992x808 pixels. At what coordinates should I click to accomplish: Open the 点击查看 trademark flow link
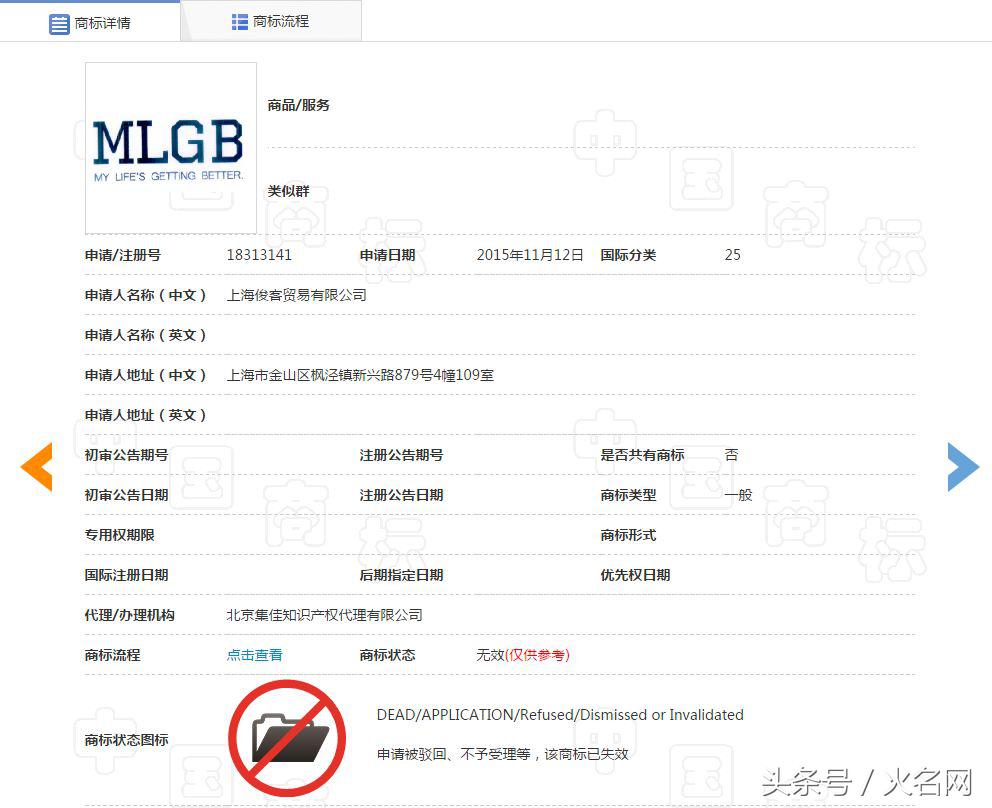click(x=253, y=655)
